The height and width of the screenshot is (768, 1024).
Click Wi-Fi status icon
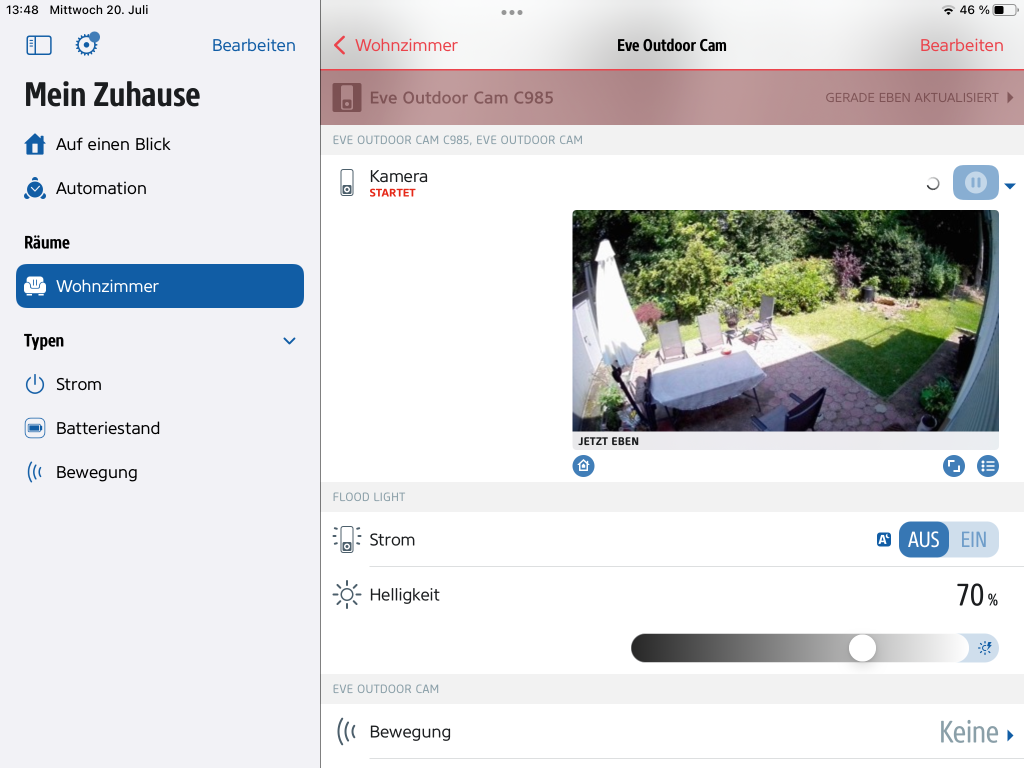tap(948, 10)
